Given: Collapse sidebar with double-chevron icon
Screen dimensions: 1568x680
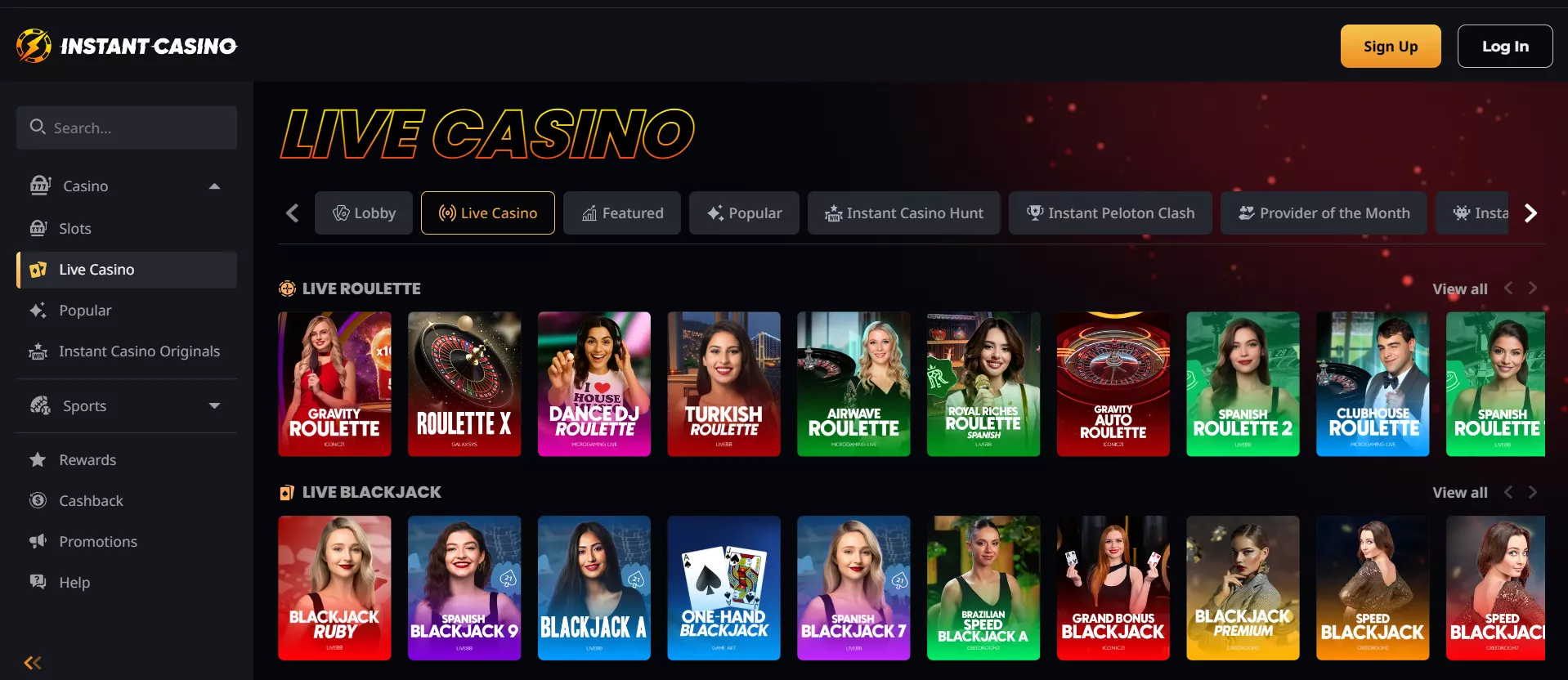Looking at the screenshot, I should (33, 663).
